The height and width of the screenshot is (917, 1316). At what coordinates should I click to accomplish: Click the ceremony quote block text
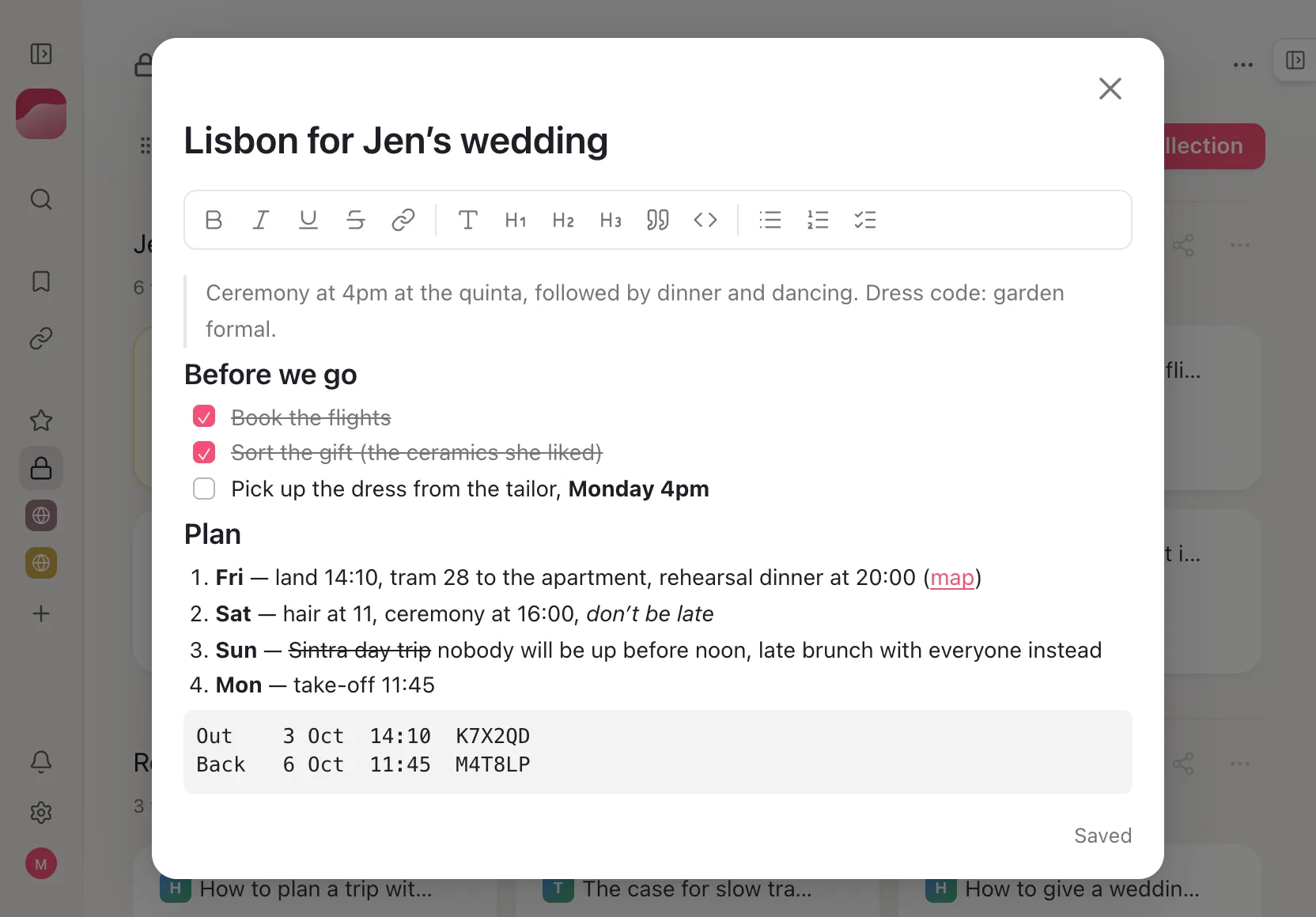pyautogui.click(x=635, y=311)
